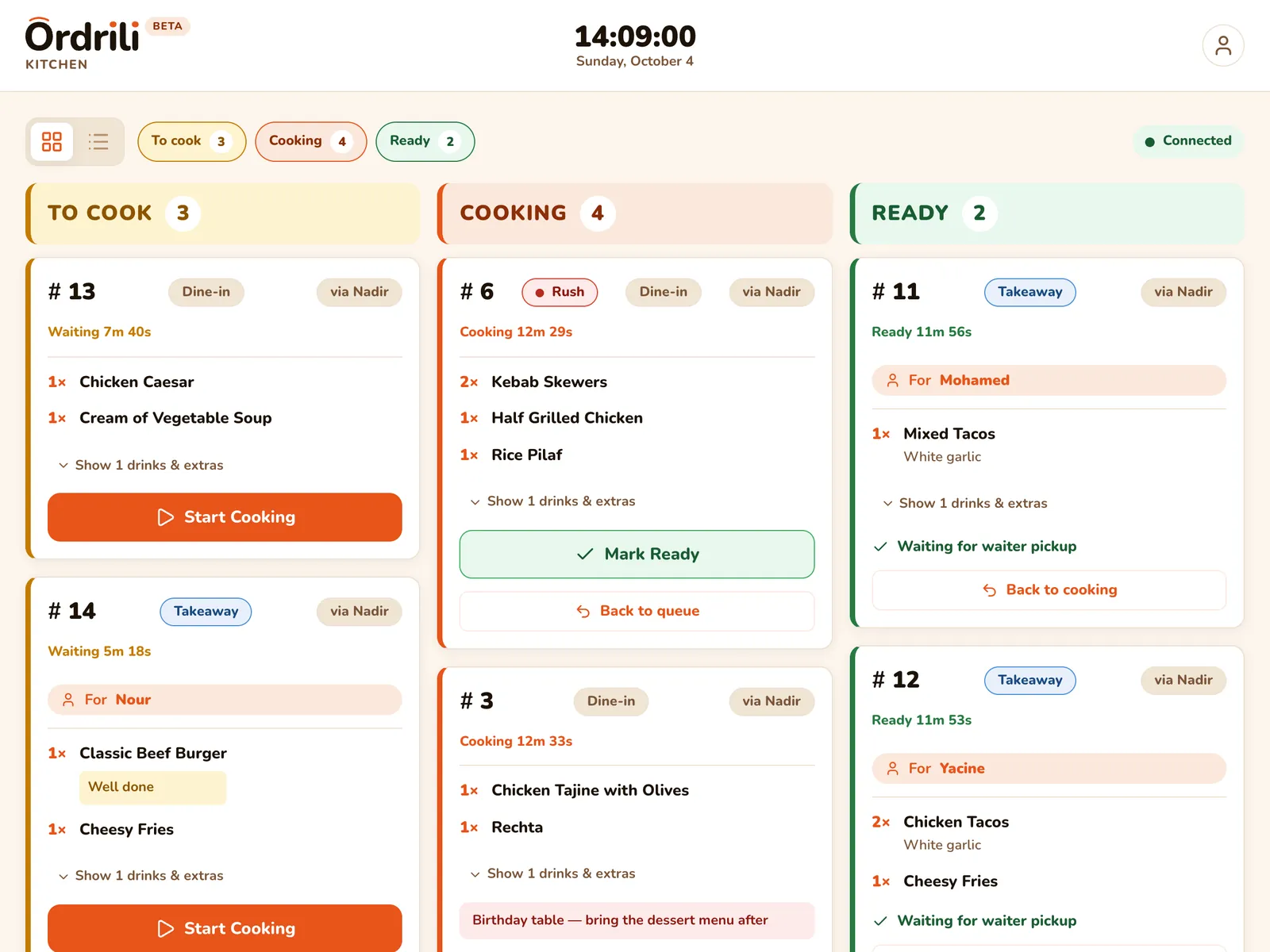The width and height of the screenshot is (1270, 952).
Task: Click Takeaway badge on order #11
Action: click(1029, 292)
